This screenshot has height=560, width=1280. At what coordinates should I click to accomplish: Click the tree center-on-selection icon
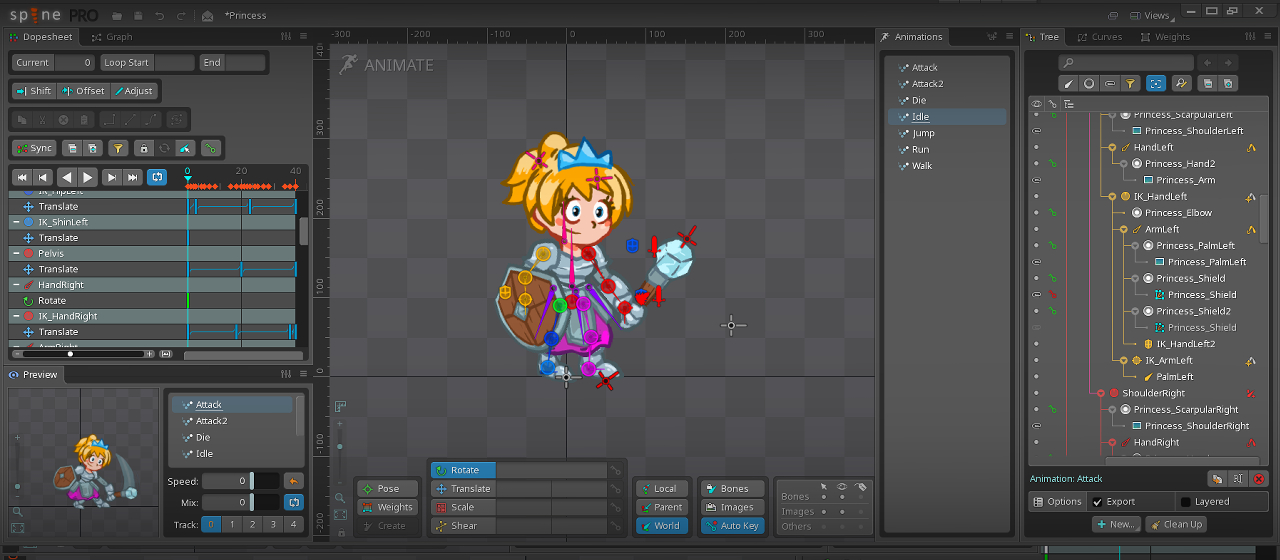coord(1156,84)
